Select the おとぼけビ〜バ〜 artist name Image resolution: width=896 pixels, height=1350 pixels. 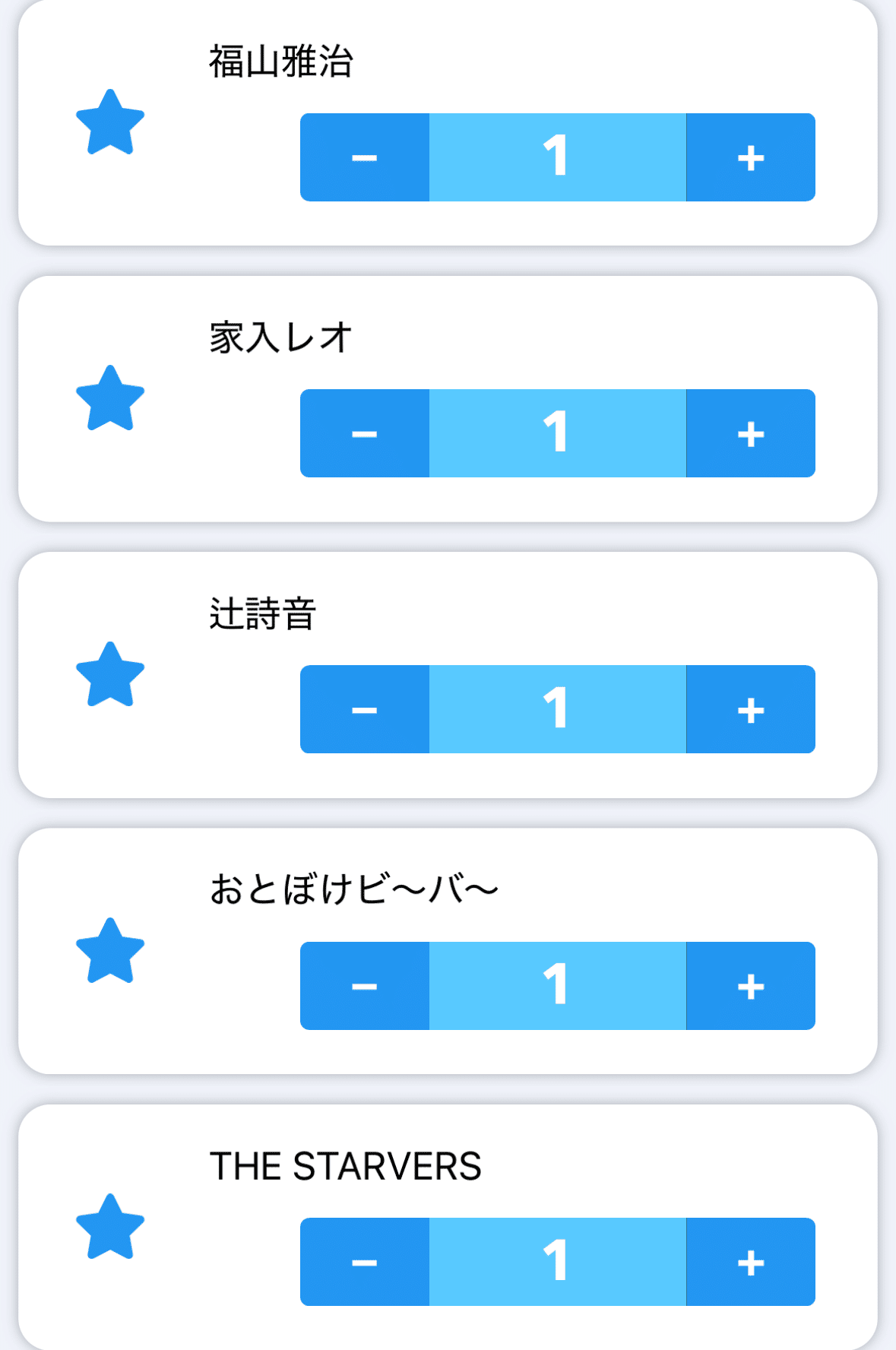coord(353,889)
